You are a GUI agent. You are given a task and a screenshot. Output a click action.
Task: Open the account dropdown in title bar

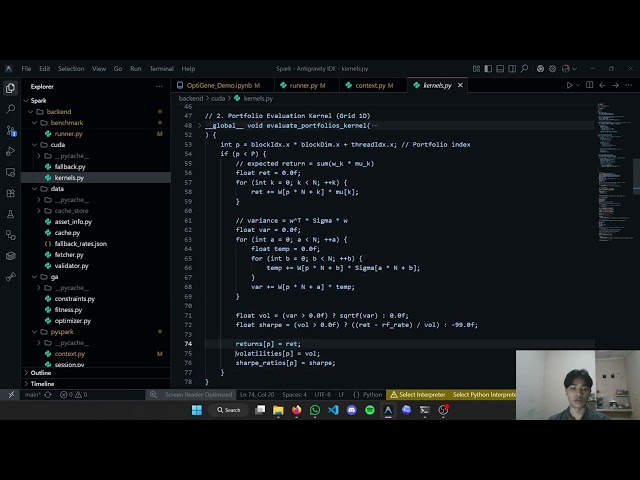[x=569, y=69]
